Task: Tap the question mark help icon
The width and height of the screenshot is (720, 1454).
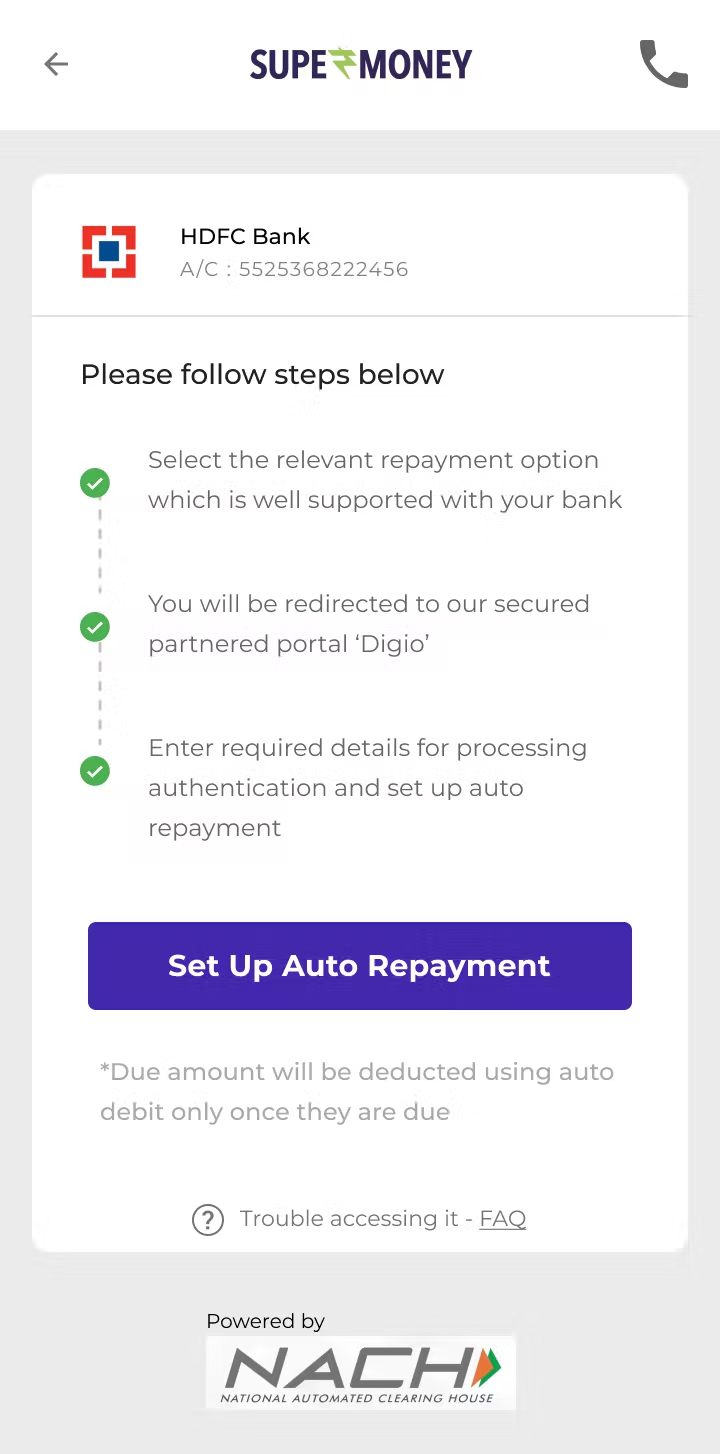Action: point(208,1219)
